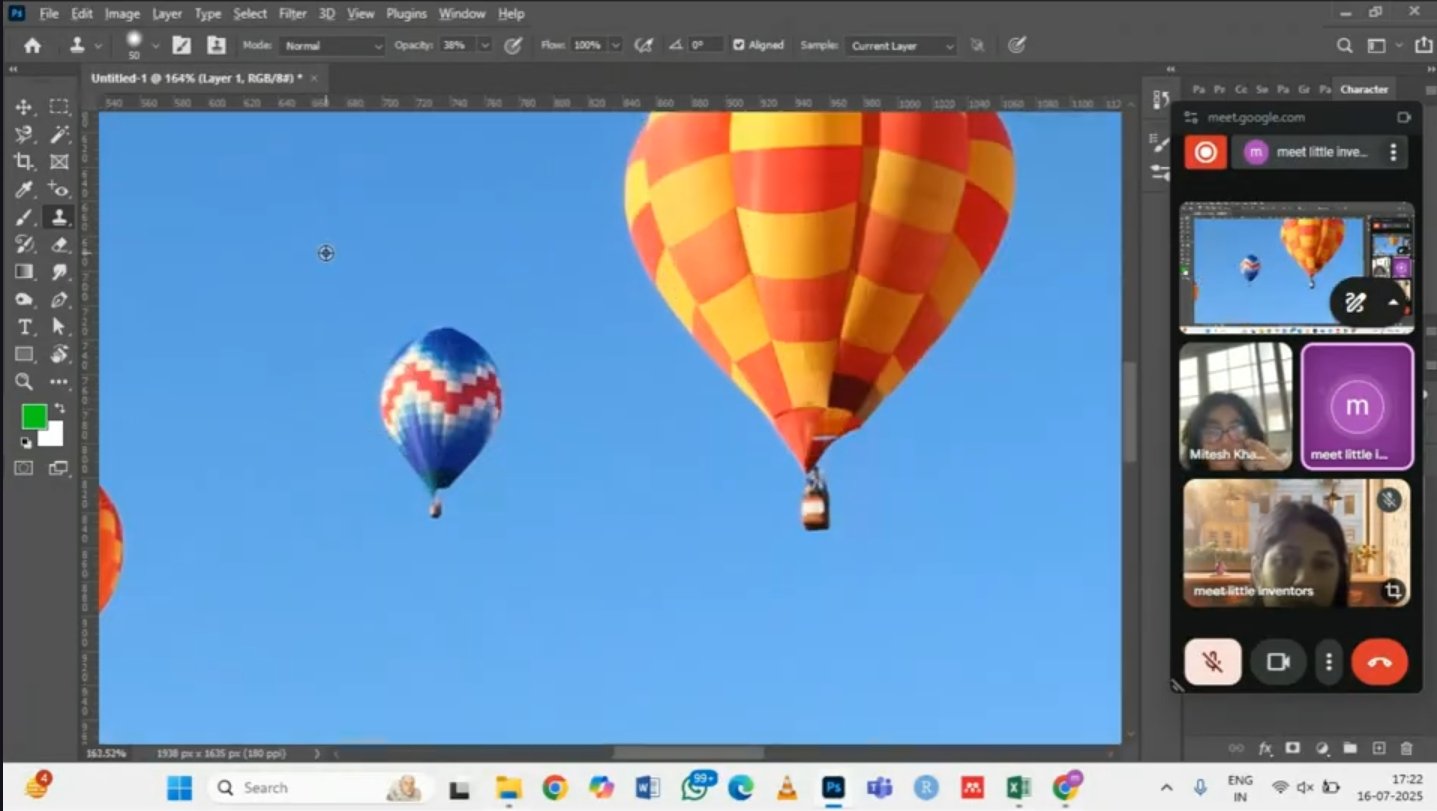Open the Clone Source panel icon
Screen dimensions: 1437x811
coord(215,45)
